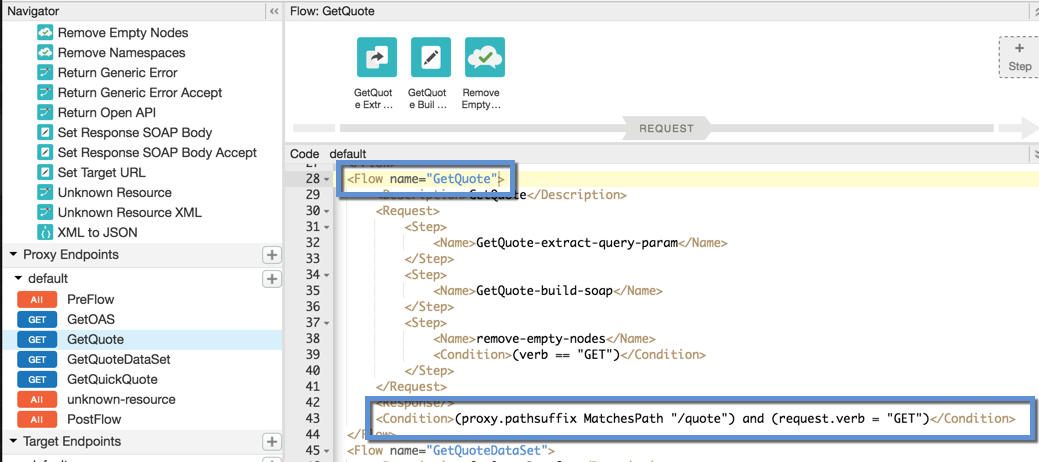Collapse the default endpoint tree node

click(19, 279)
